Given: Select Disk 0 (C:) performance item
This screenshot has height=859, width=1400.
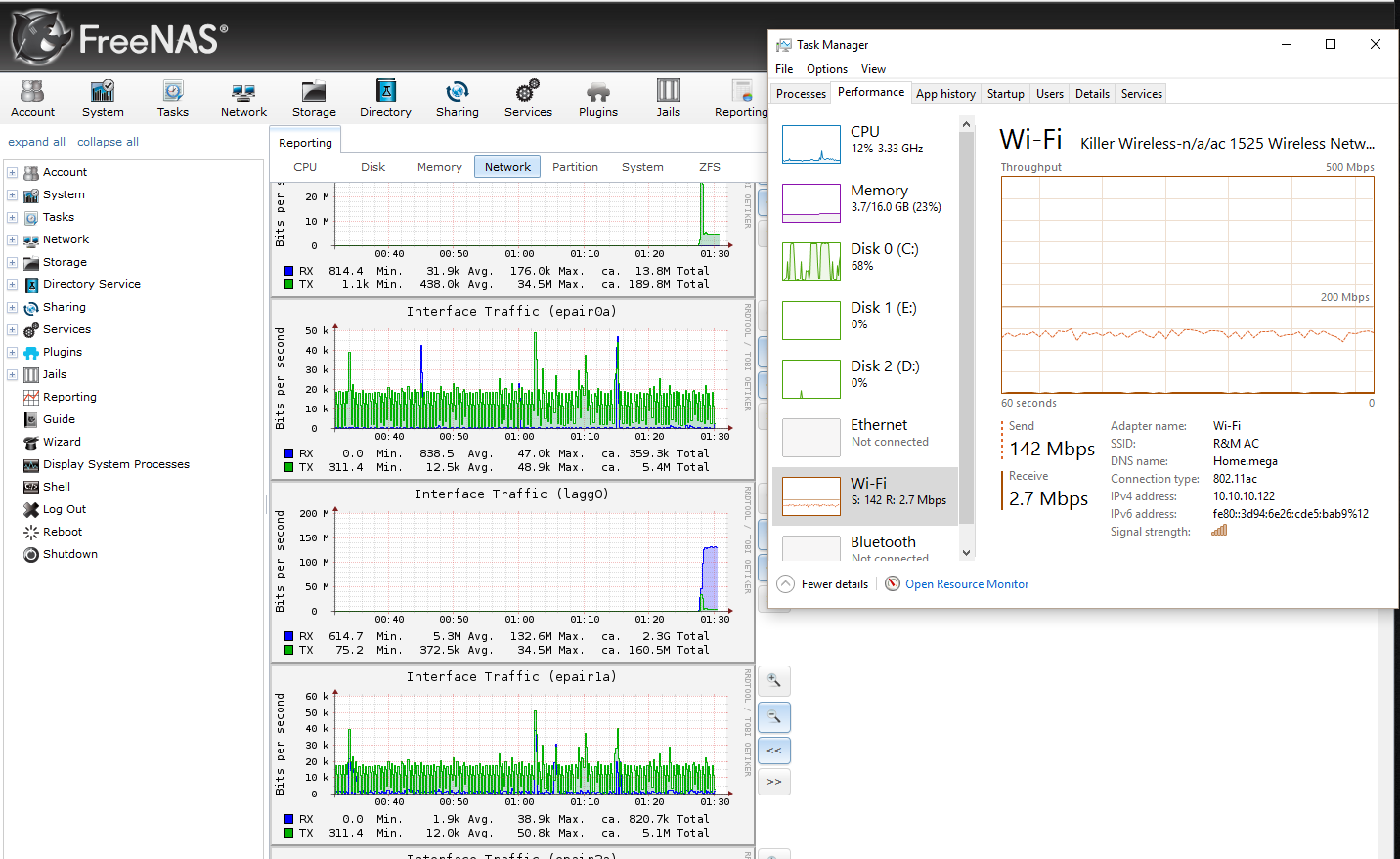Looking at the screenshot, I should click(865, 261).
